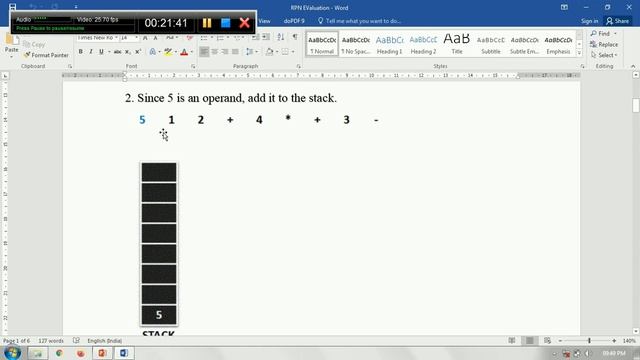This screenshot has width=640, height=360.
Task: Increase paragraph indent
Action: (x=266, y=37)
